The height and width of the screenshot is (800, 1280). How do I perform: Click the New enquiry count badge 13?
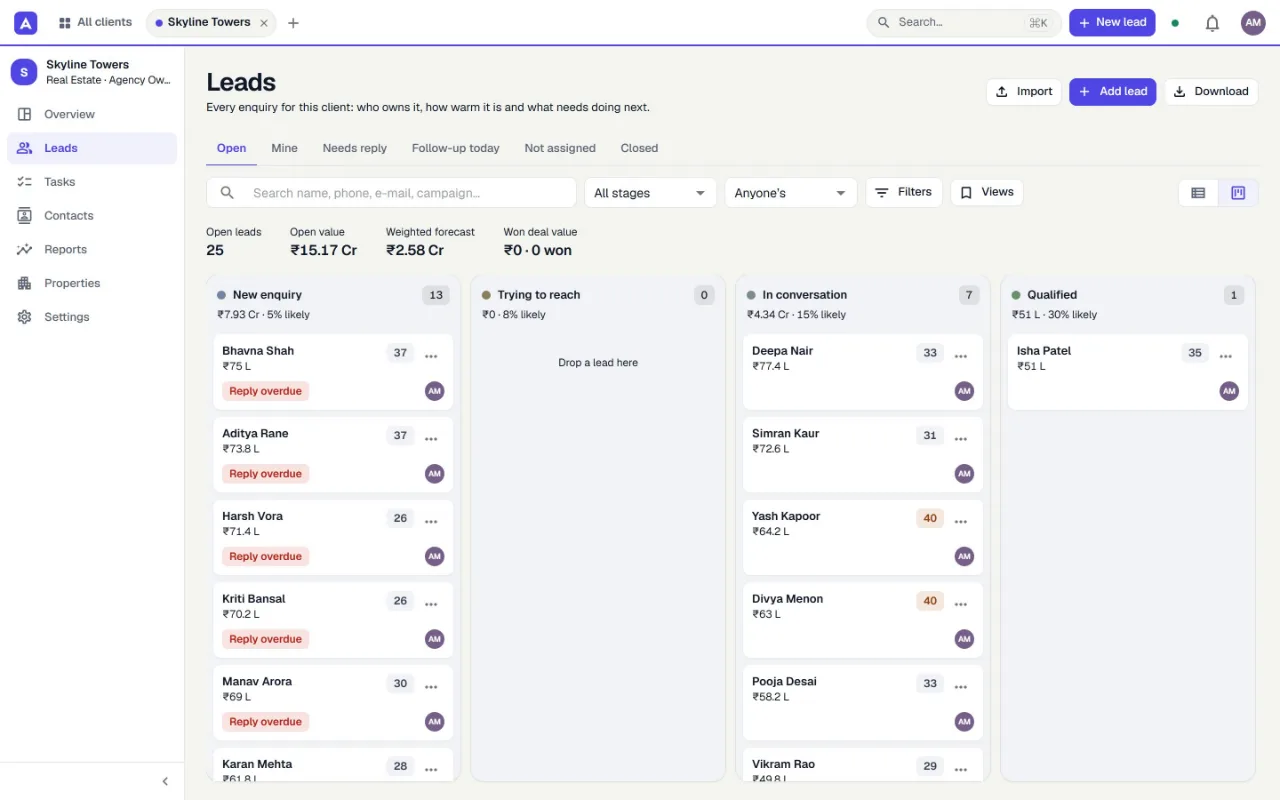pyautogui.click(x=436, y=295)
